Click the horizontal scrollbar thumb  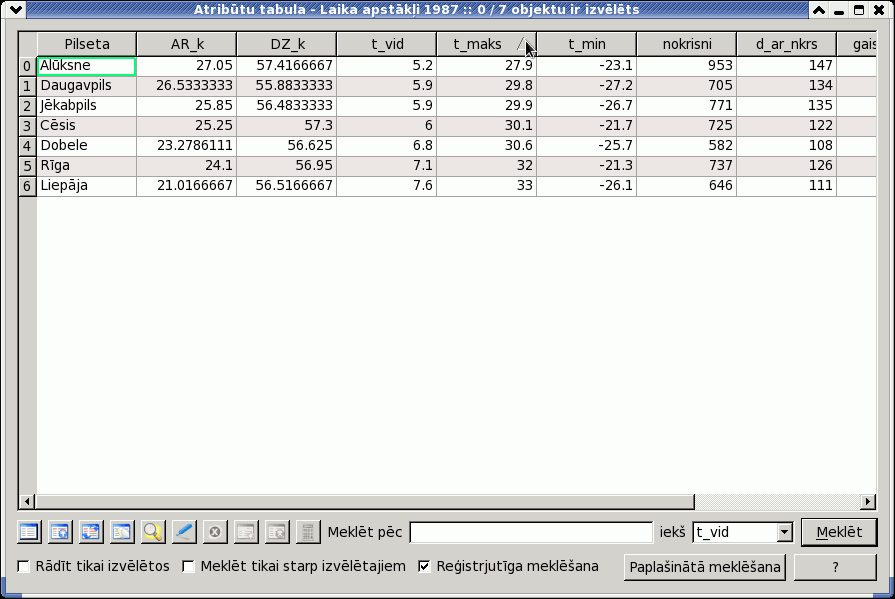(364, 501)
